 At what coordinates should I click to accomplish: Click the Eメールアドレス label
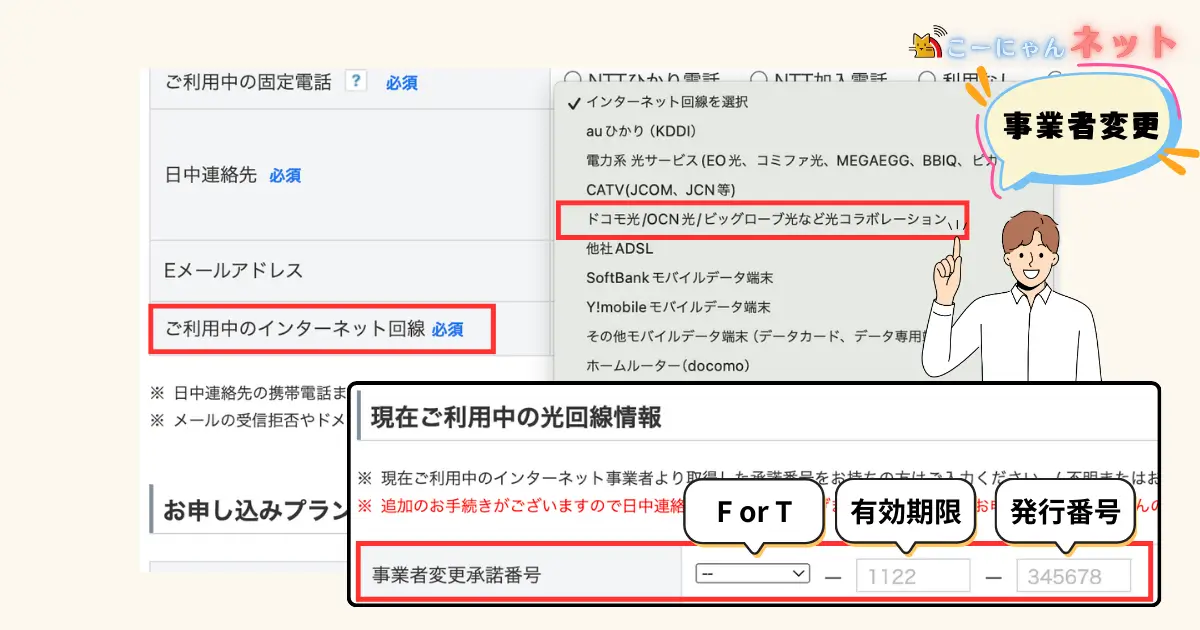tap(233, 271)
